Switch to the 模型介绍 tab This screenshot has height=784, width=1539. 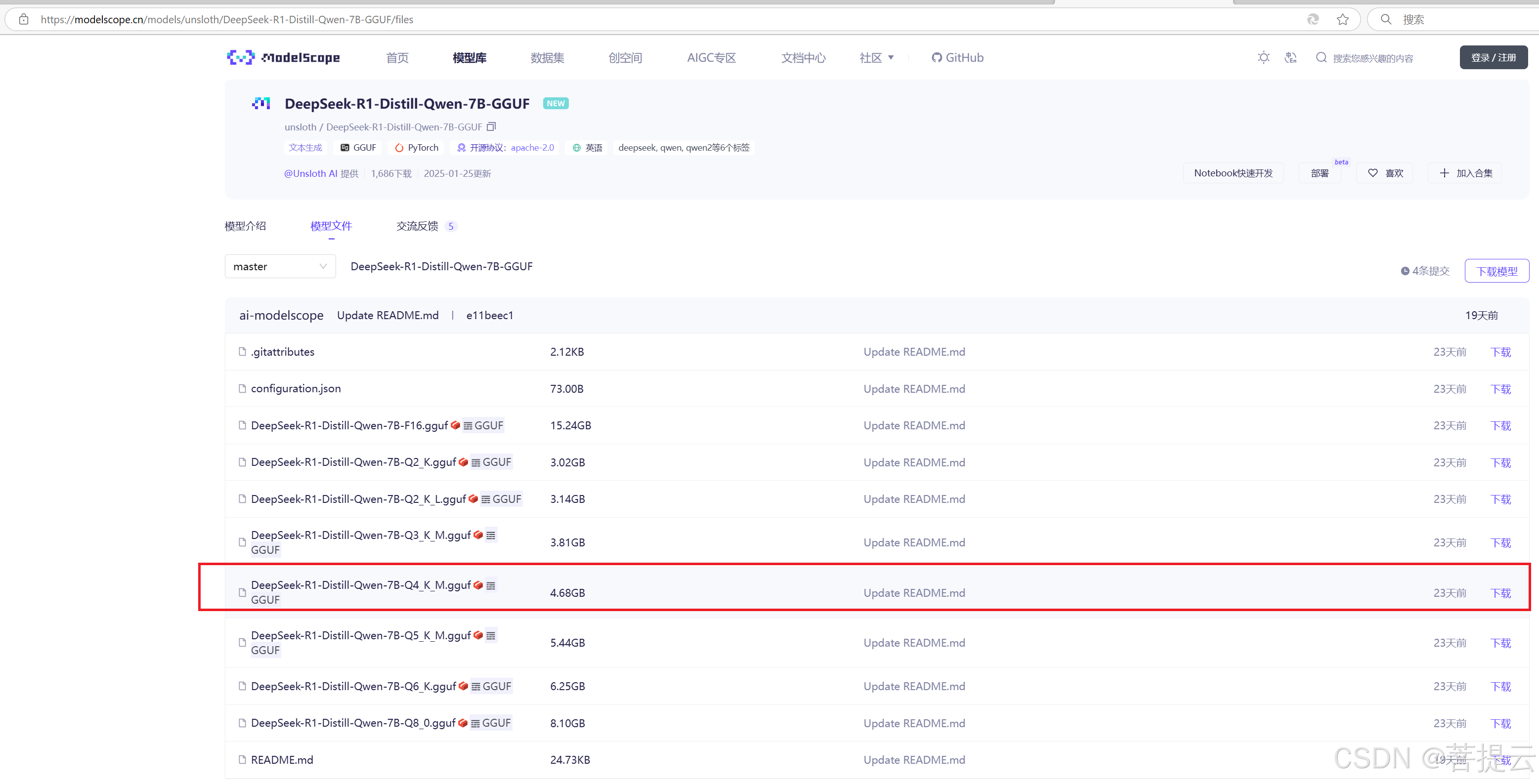(245, 226)
